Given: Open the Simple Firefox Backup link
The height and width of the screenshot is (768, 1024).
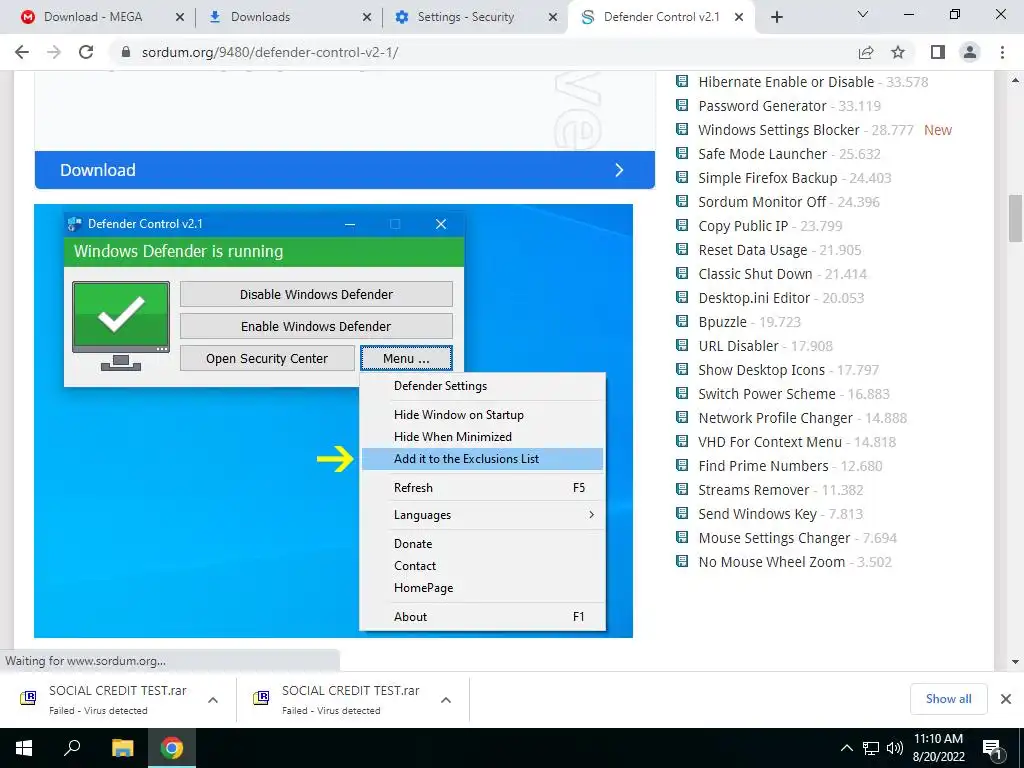Looking at the screenshot, I should (x=767, y=178).
